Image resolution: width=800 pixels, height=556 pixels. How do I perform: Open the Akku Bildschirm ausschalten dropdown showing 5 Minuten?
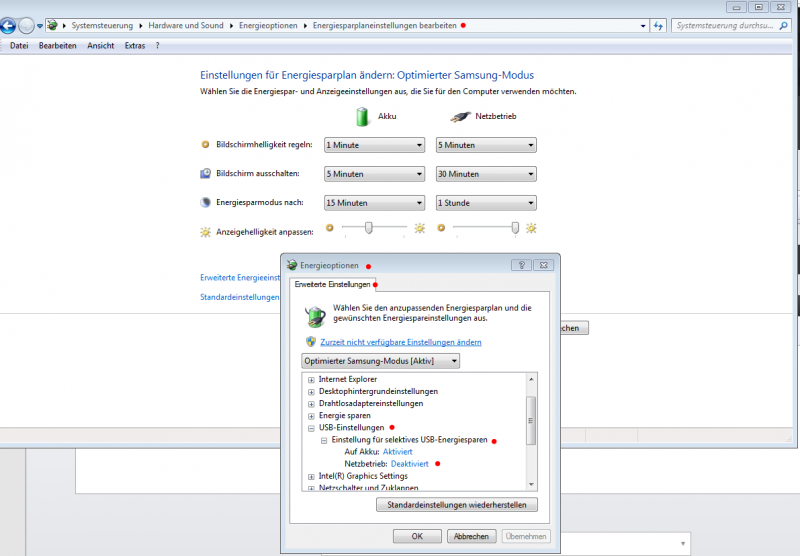(374, 174)
